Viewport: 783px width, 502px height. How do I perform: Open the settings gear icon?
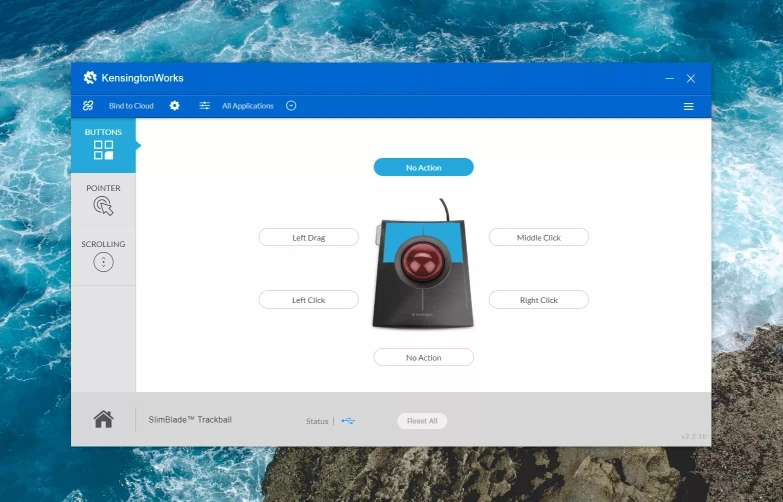pyautogui.click(x=174, y=105)
